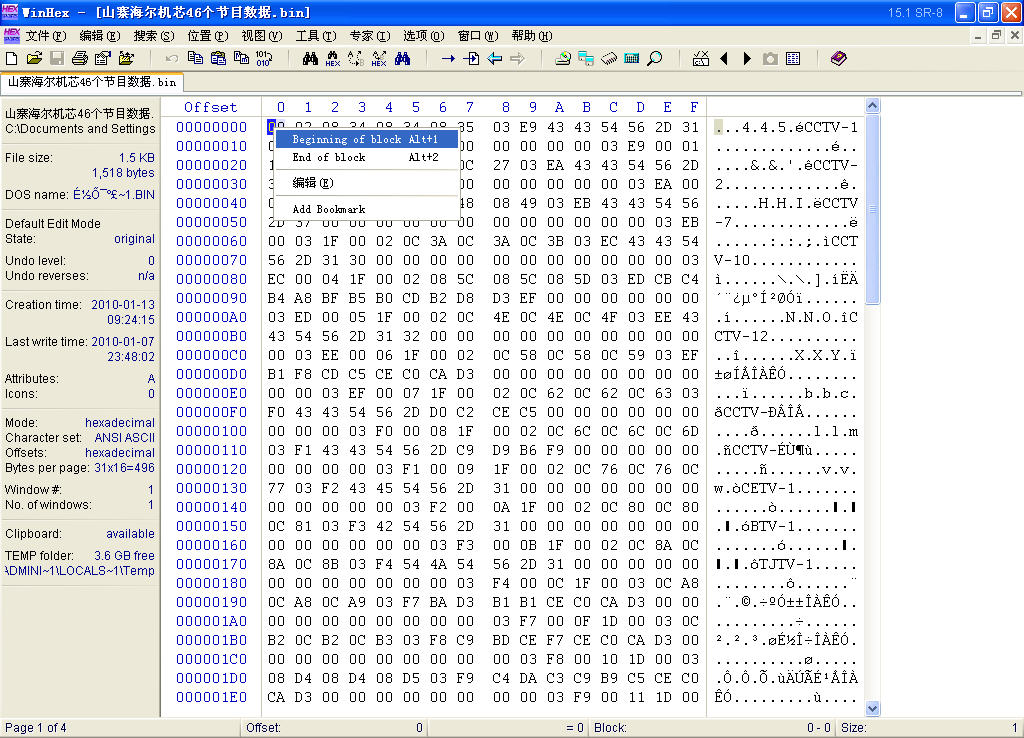The height and width of the screenshot is (738, 1024).
Task: Open the disk explorer two-computers icon
Action: click(x=586, y=59)
